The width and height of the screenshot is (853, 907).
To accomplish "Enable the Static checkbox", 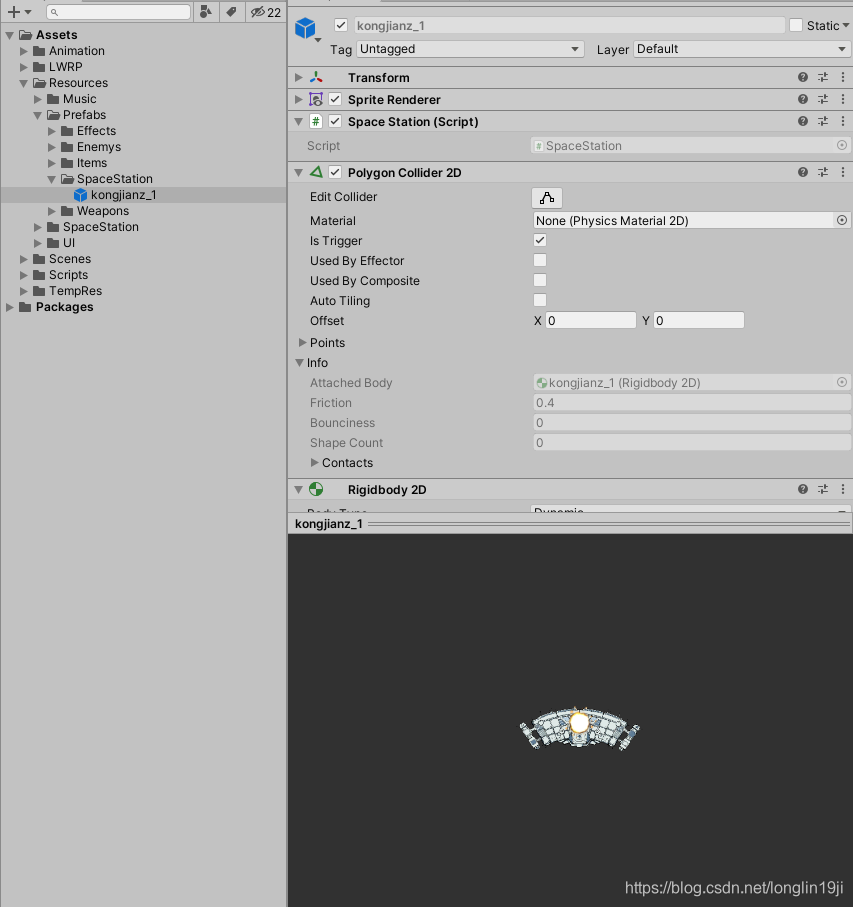I will point(796,25).
